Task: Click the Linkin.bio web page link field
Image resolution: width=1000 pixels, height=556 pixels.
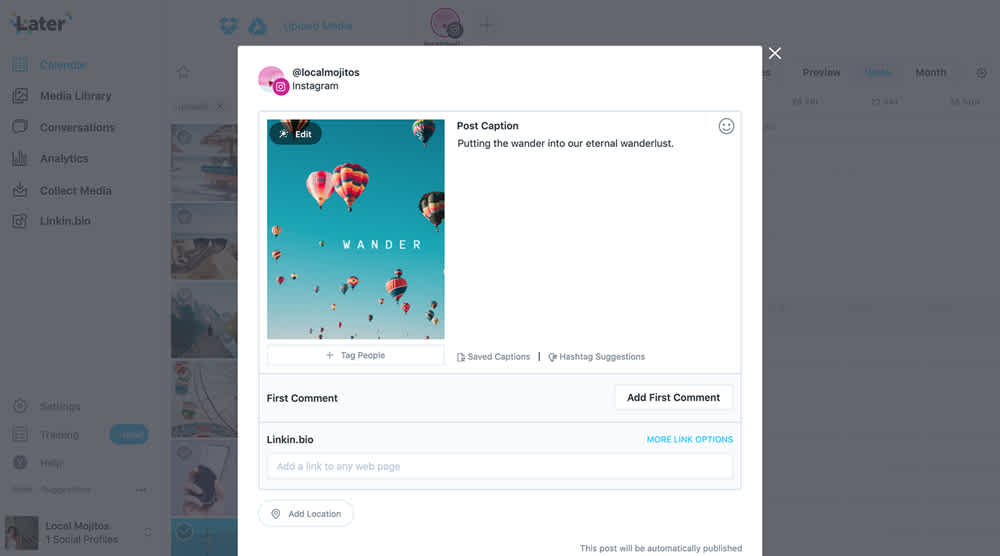Action: 499,466
